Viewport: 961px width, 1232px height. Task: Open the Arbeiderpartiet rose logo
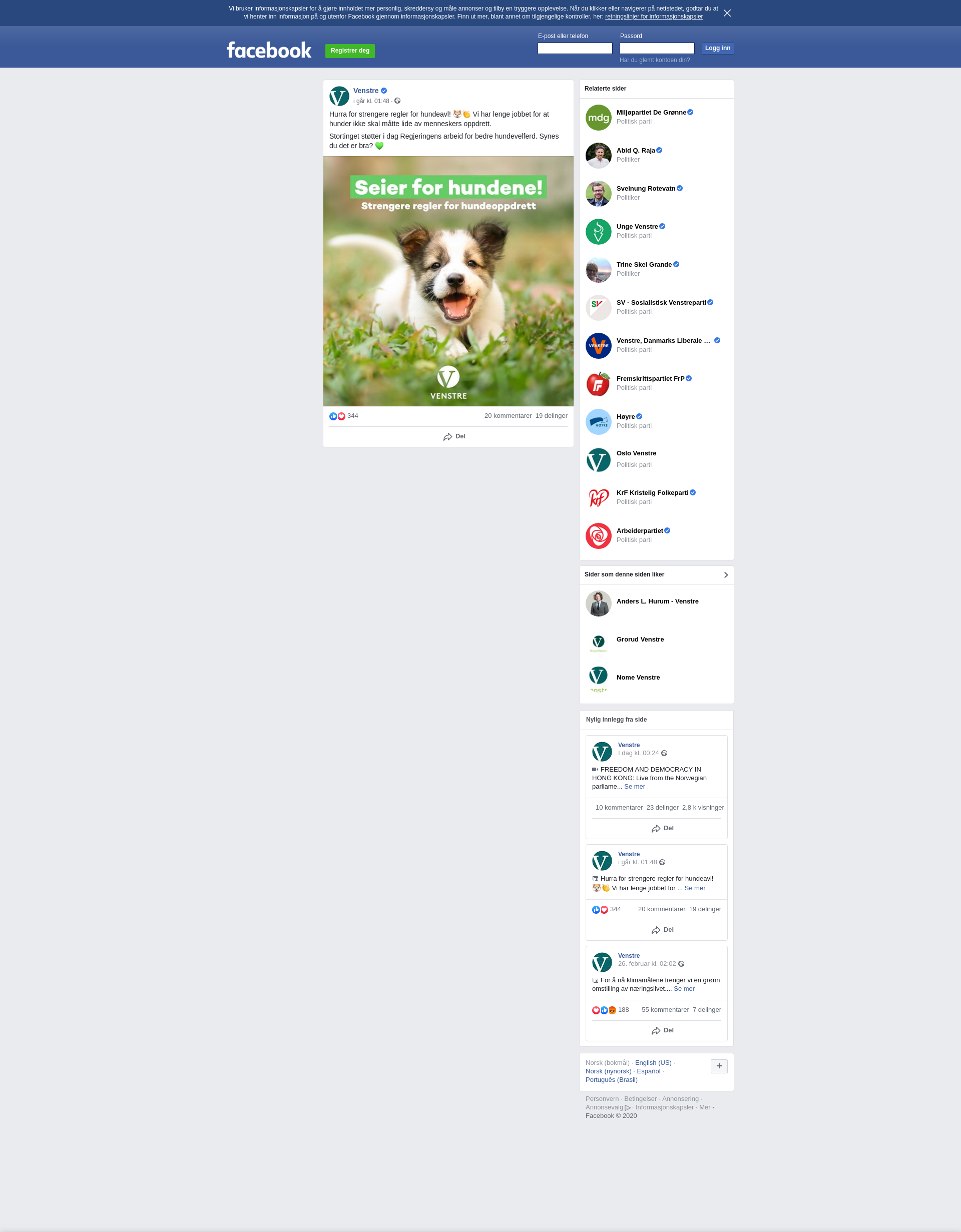(598, 535)
